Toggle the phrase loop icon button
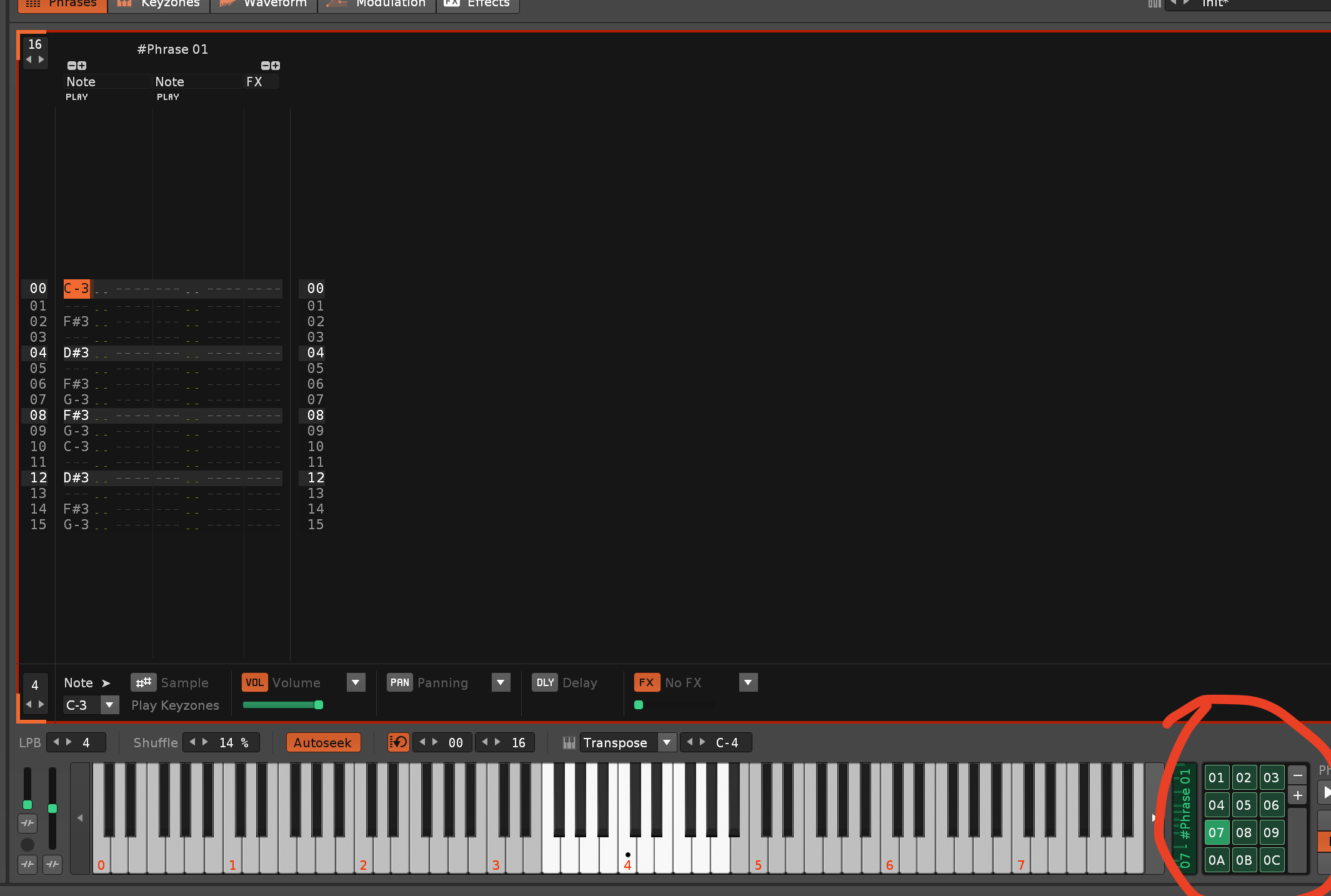The width and height of the screenshot is (1331, 896). click(398, 742)
